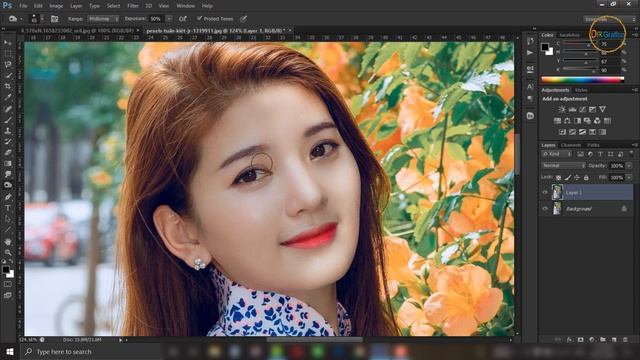Select the Burn tool in toolbox
Viewport: 640px width, 360px height.
pos(8,185)
